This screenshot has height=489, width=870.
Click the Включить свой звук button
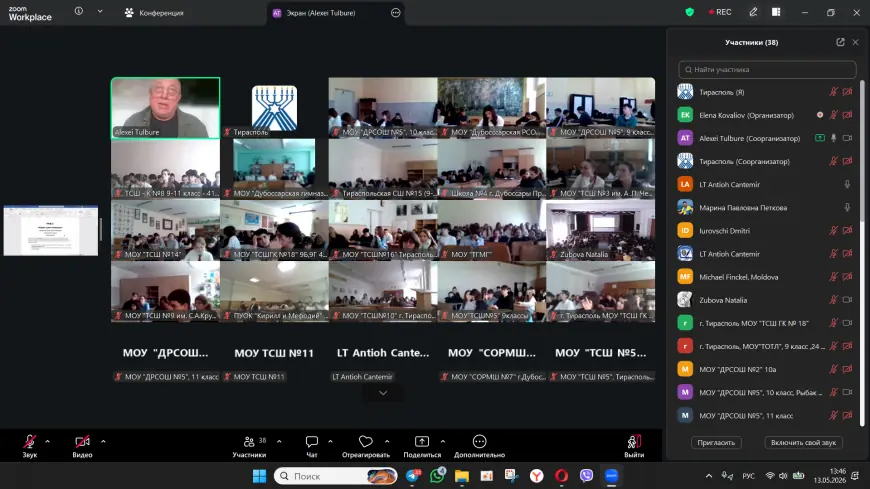803,442
